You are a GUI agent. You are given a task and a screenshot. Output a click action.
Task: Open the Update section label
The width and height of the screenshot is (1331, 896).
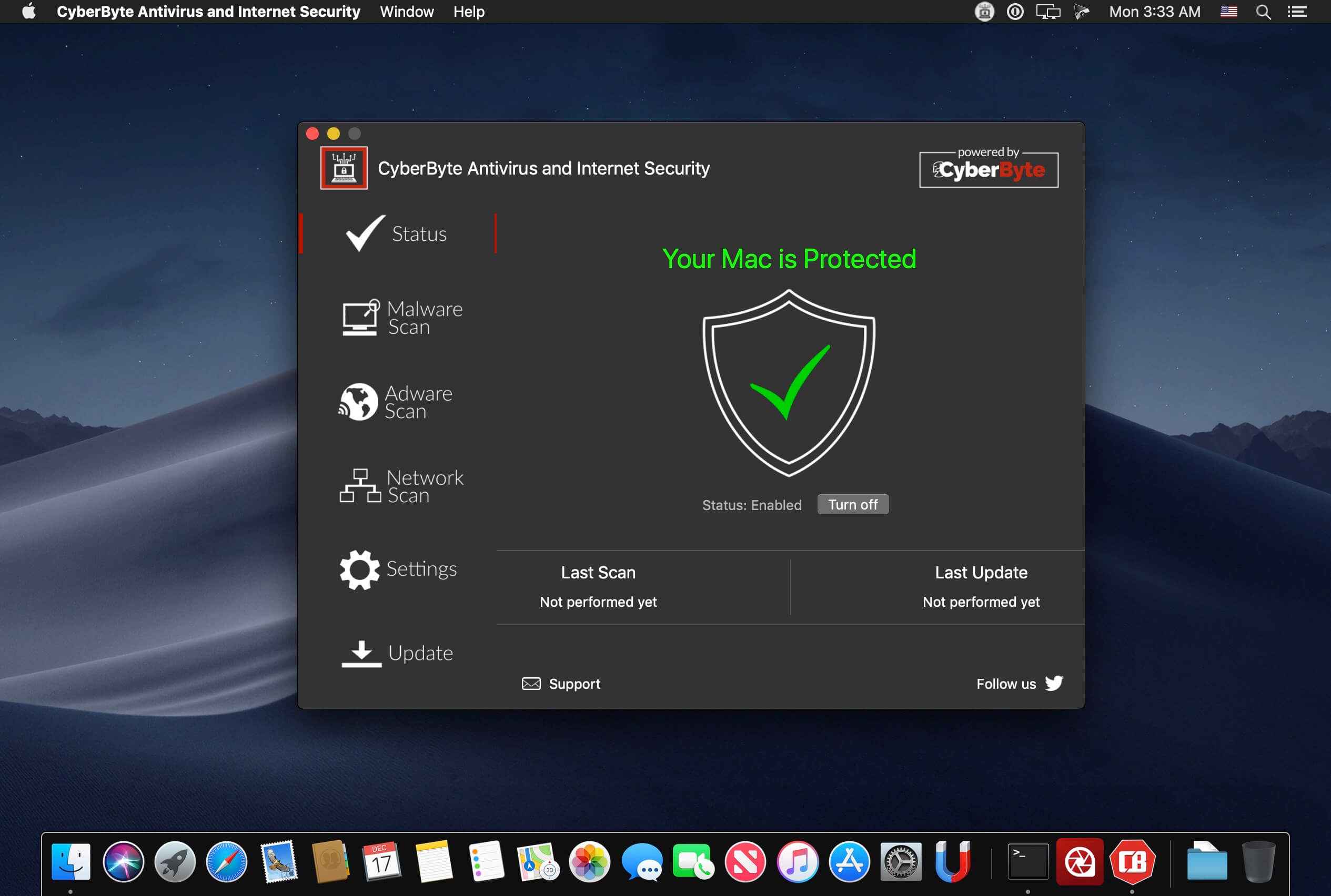420,653
